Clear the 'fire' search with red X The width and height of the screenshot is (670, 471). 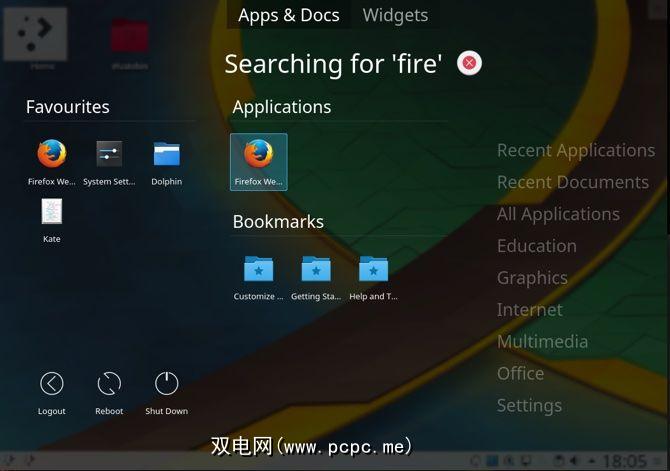[x=469, y=63]
